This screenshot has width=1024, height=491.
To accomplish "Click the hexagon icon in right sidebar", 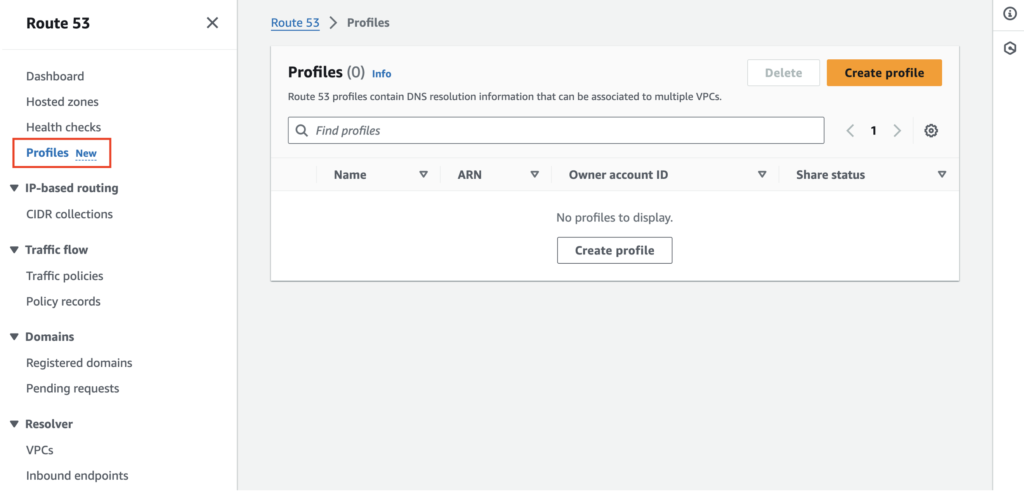I will point(1009,48).
